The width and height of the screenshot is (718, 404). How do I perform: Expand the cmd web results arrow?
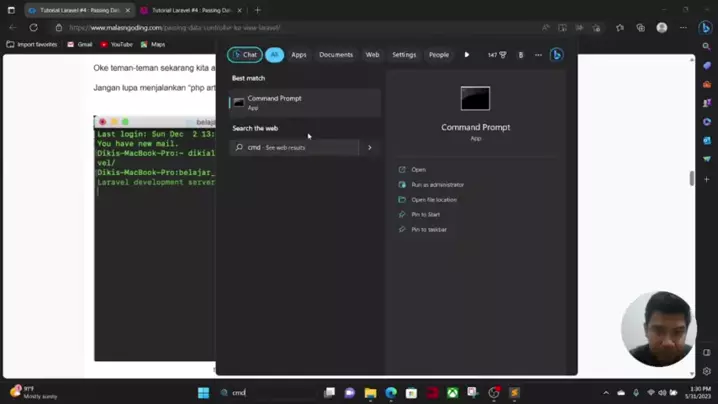coord(369,147)
